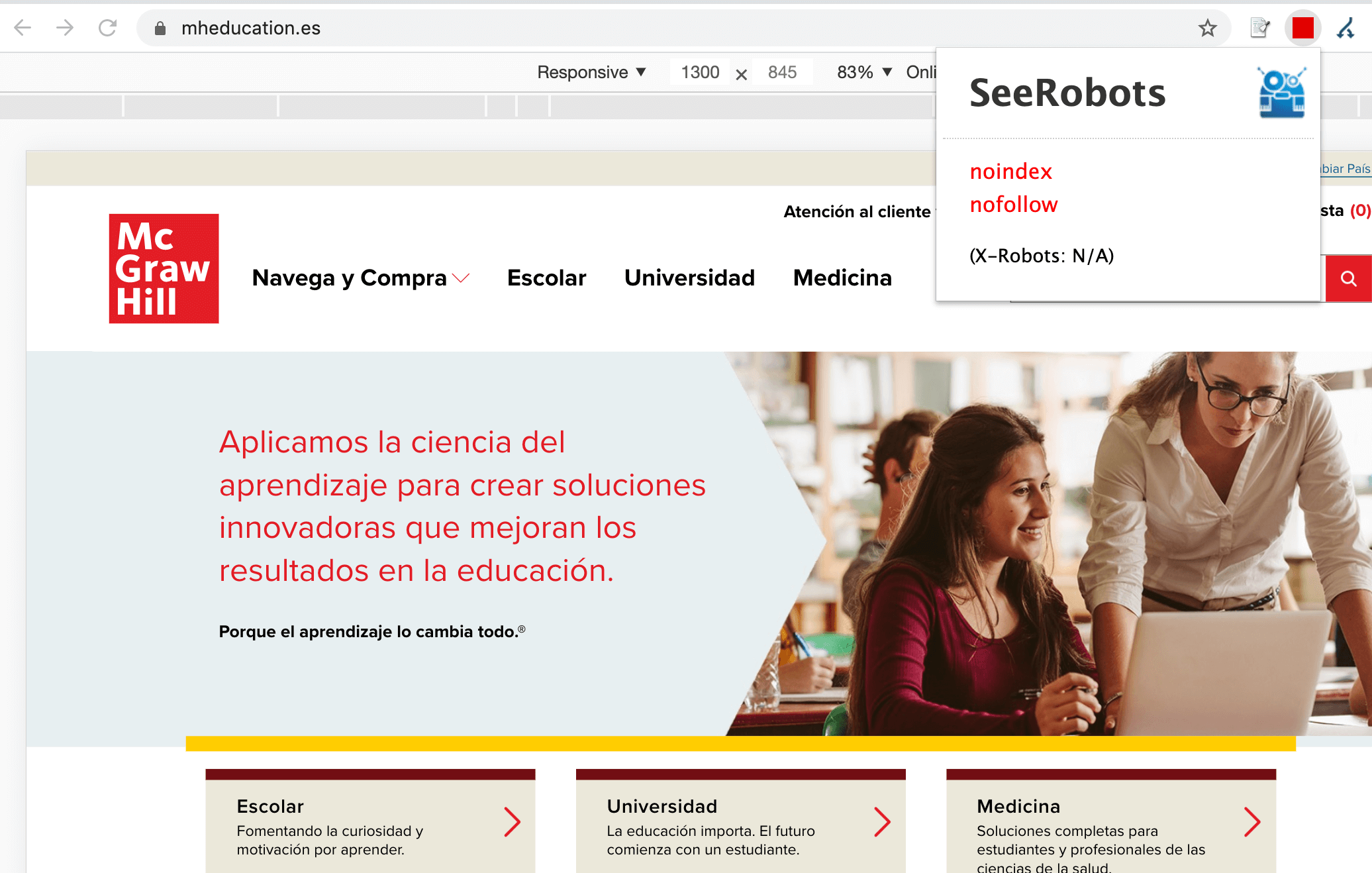The height and width of the screenshot is (873, 1372).
Task: Click the browser back arrow
Action: [x=23, y=28]
